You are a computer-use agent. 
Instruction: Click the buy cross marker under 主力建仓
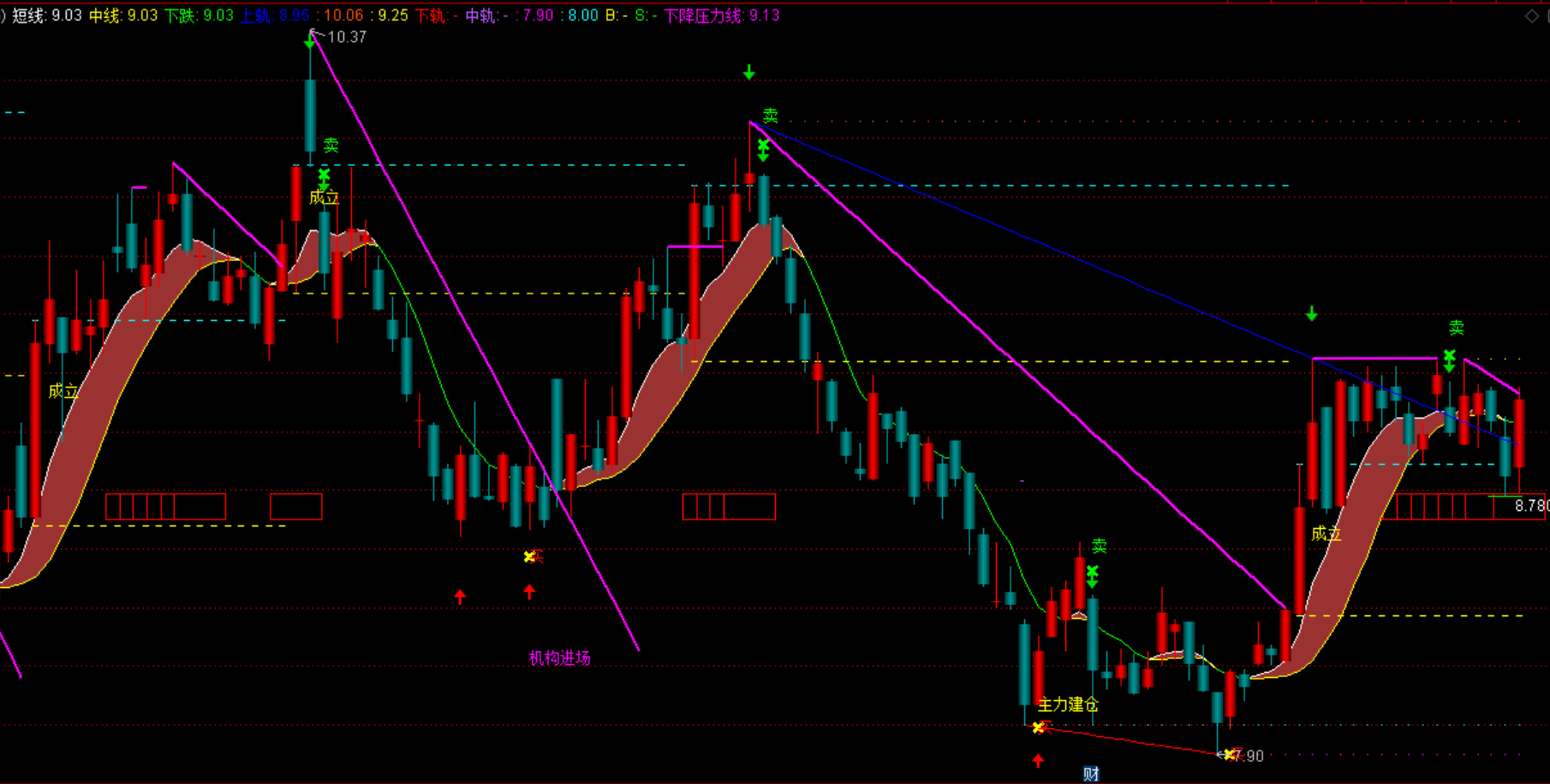point(1038,728)
